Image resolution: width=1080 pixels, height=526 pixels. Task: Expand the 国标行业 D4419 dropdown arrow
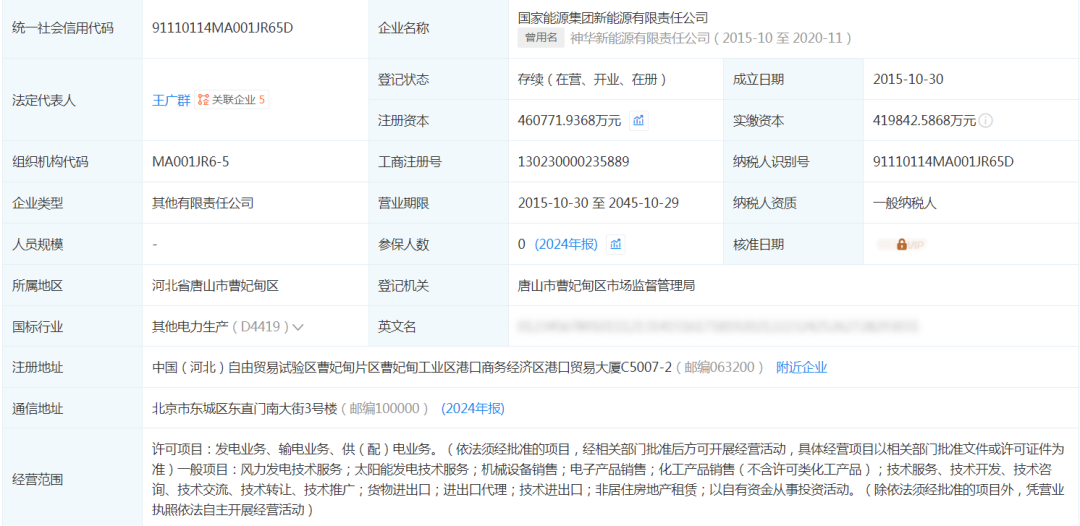click(298, 327)
